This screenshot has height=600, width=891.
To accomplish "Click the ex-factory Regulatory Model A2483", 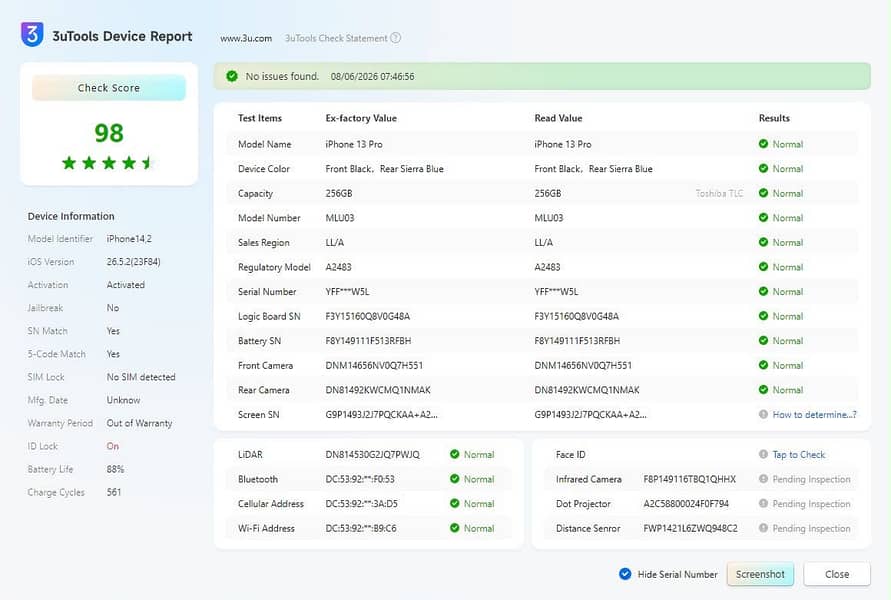I will tap(338, 266).
